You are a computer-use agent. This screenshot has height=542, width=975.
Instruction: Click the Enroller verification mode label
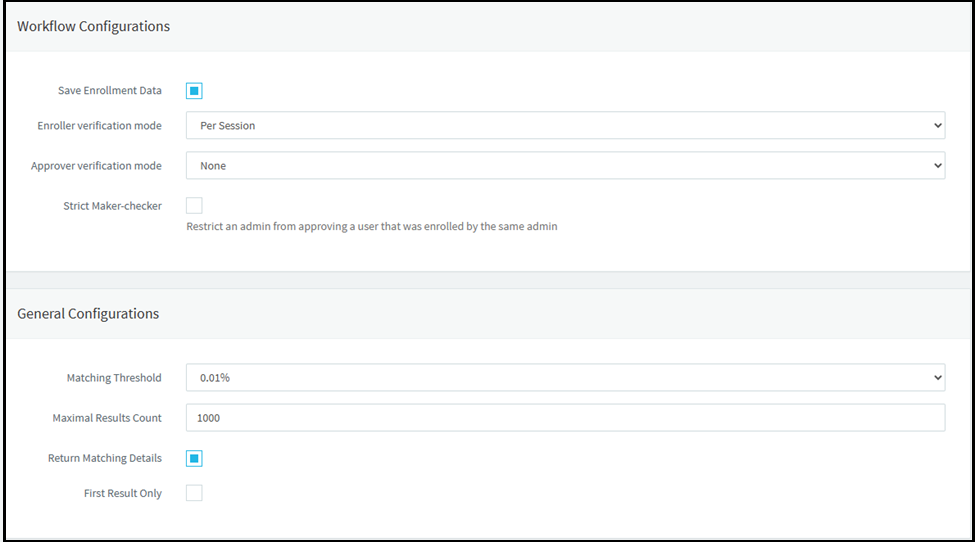[99, 126]
